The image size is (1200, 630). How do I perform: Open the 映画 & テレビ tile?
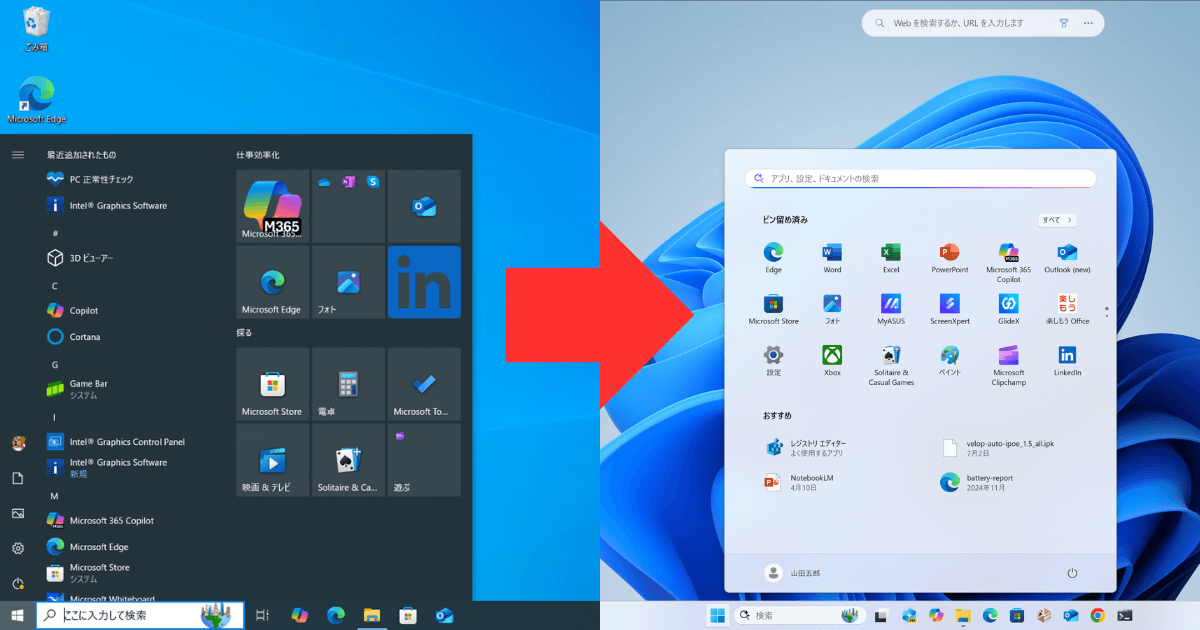click(x=272, y=460)
